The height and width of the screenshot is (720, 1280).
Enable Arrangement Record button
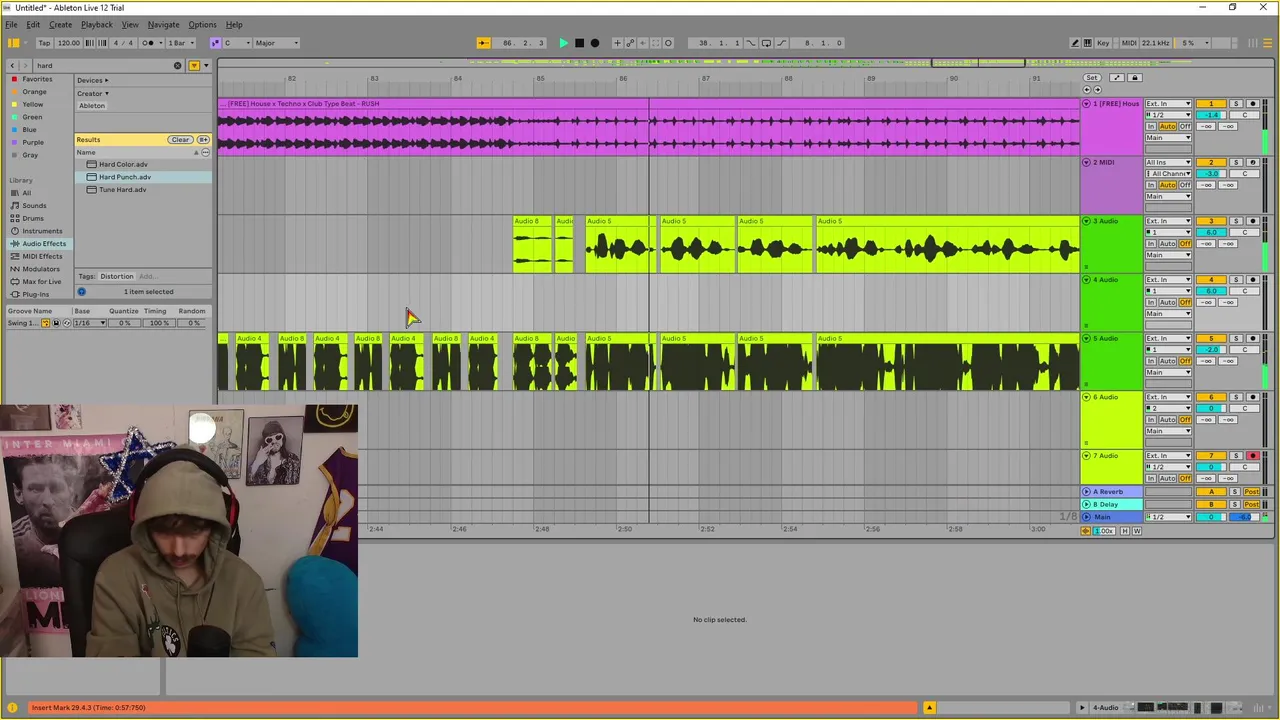(x=595, y=43)
